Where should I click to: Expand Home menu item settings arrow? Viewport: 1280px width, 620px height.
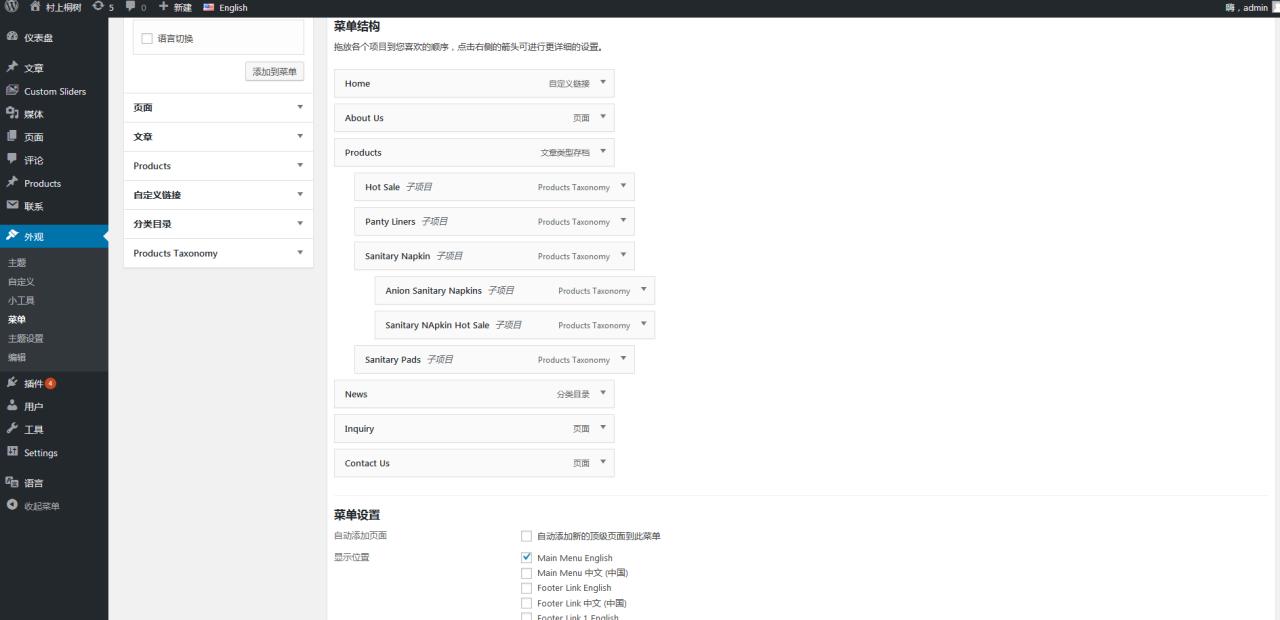(x=603, y=83)
